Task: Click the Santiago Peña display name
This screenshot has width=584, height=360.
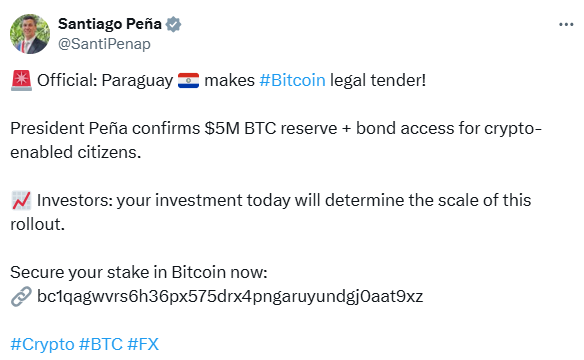Action: click(x=110, y=24)
